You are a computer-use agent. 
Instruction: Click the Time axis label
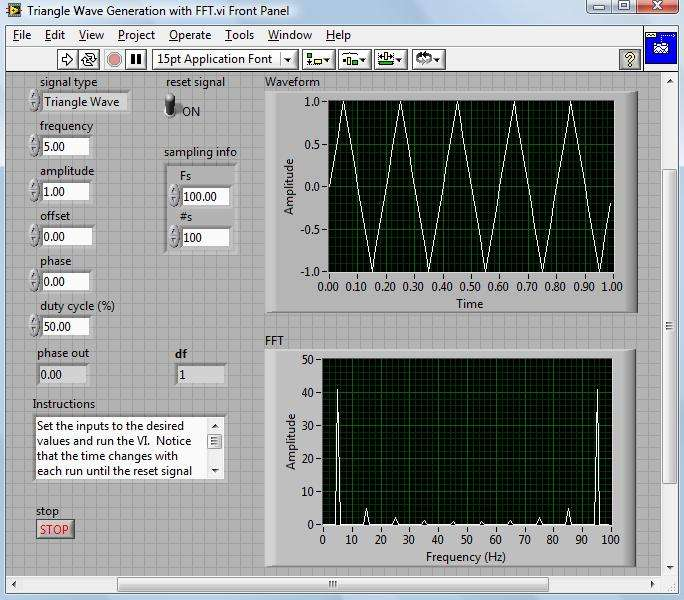469,304
